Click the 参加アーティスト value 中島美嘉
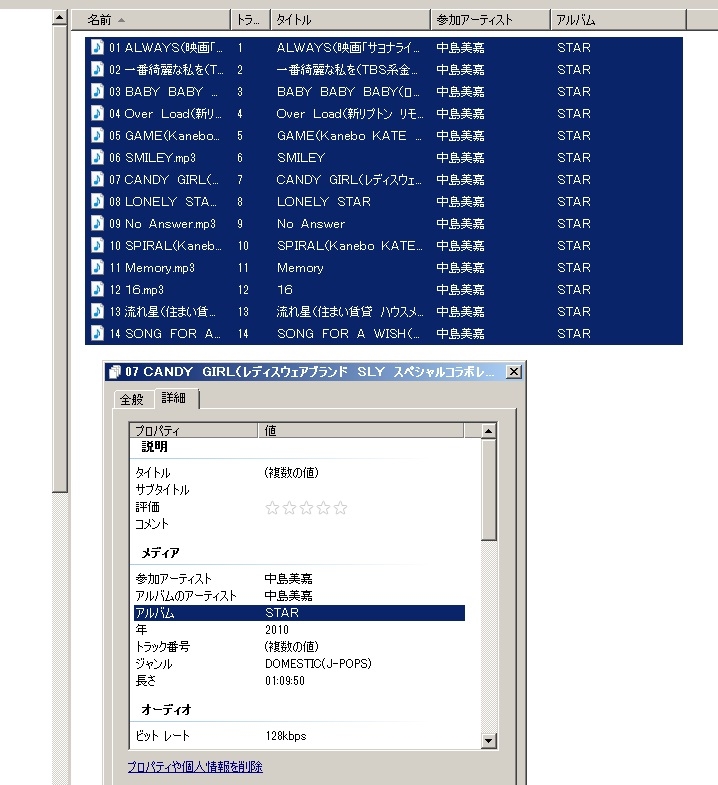This screenshot has height=785, width=718. 288,579
